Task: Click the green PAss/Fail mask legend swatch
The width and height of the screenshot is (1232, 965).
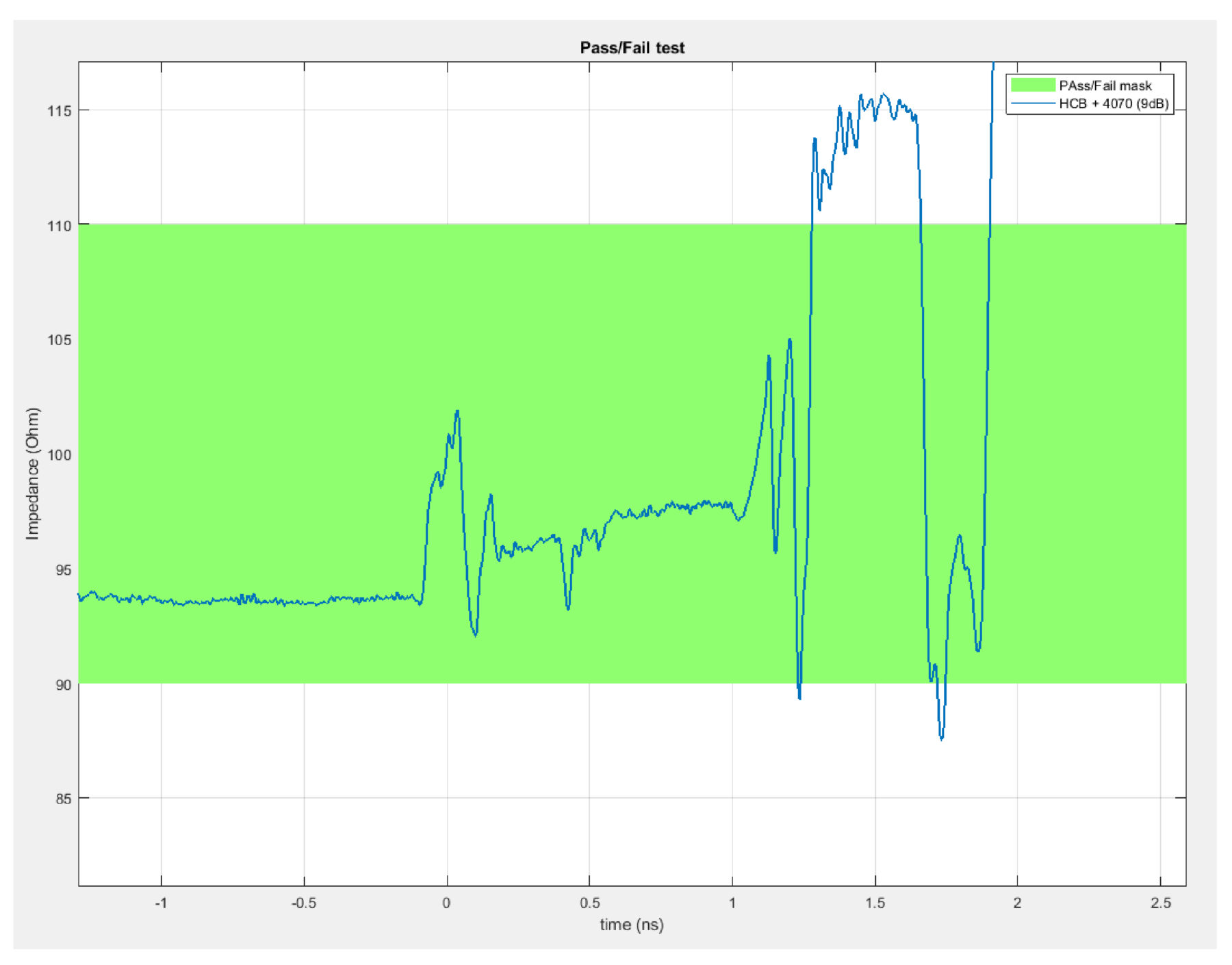Action: pos(1032,85)
